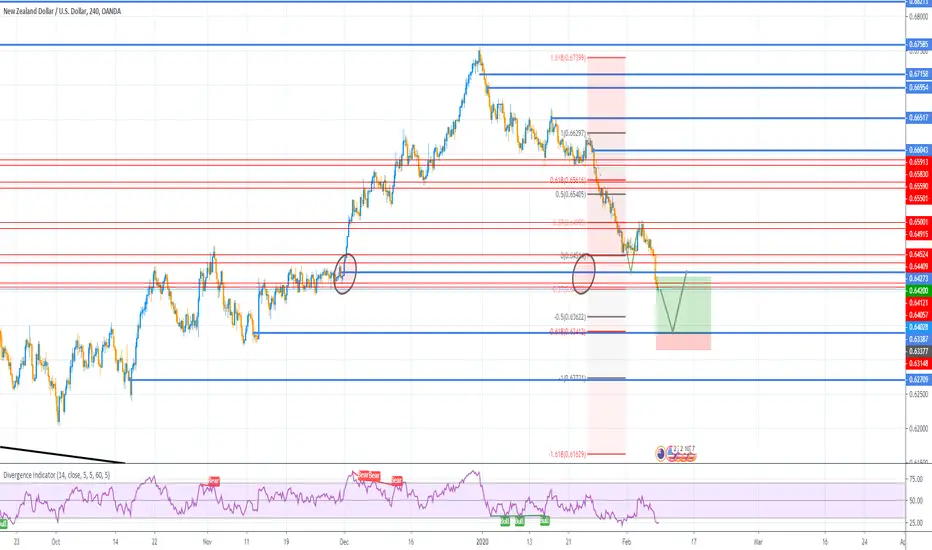The image size is (932, 550).
Task: Click the -0.5(0.63622) Fibonacci level label
Action: (569, 317)
